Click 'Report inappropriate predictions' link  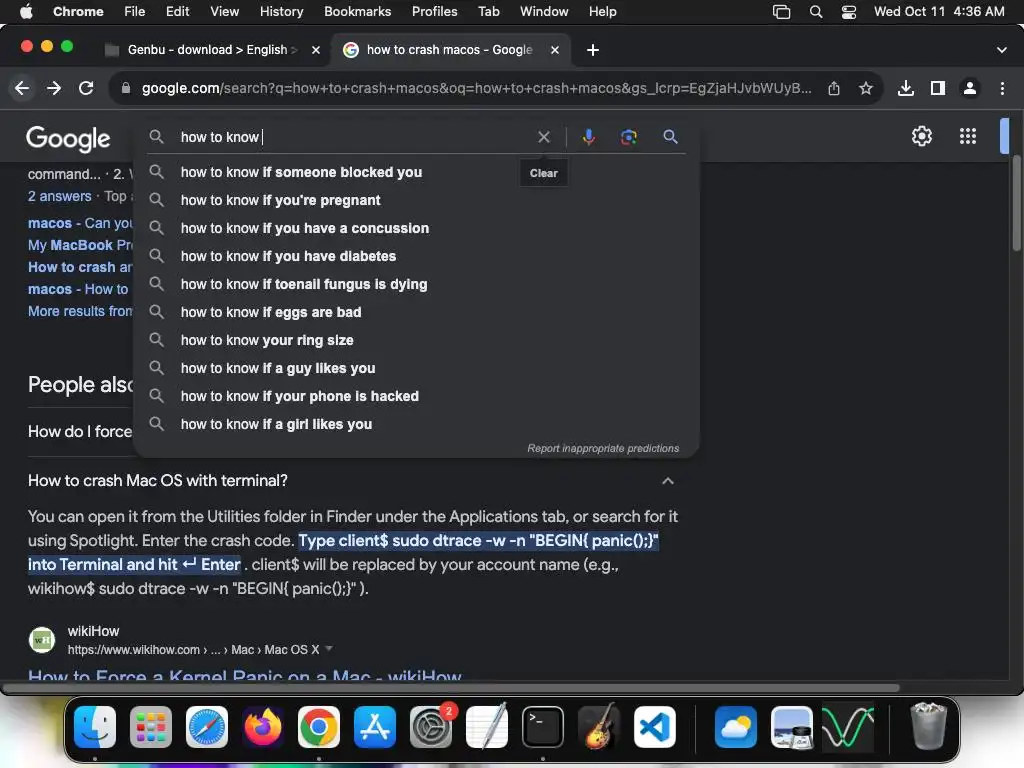603,449
